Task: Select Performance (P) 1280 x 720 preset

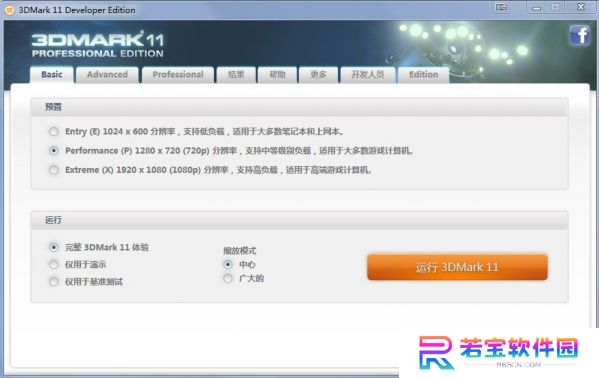Action: [54, 151]
